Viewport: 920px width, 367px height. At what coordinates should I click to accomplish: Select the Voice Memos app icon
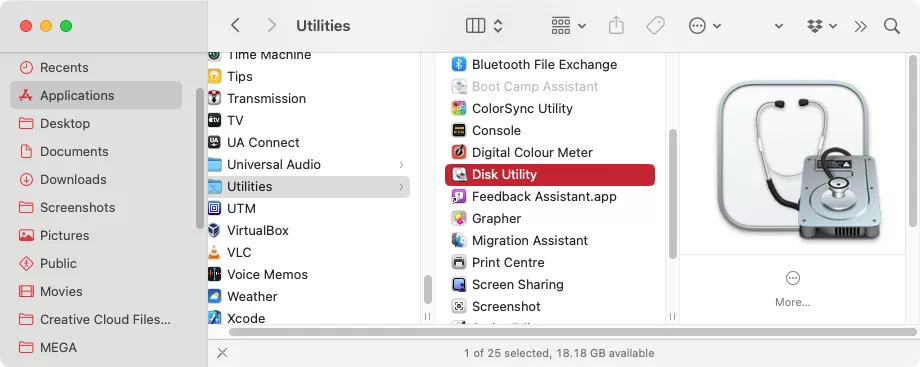[x=215, y=274]
